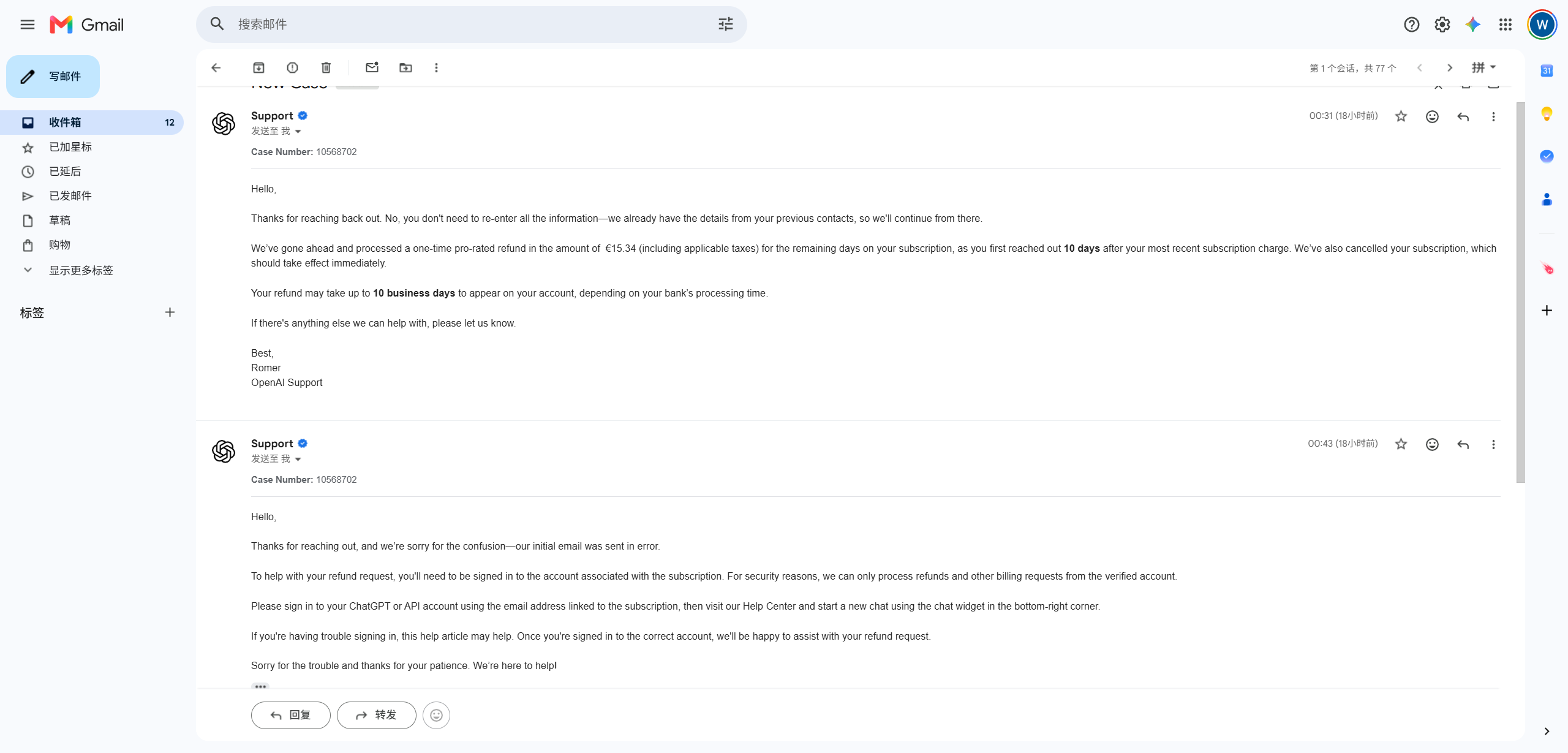Image resolution: width=1568 pixels, height=753 pixels.
Task: Compose new mail with 写邮件
Action: [53, 77]
